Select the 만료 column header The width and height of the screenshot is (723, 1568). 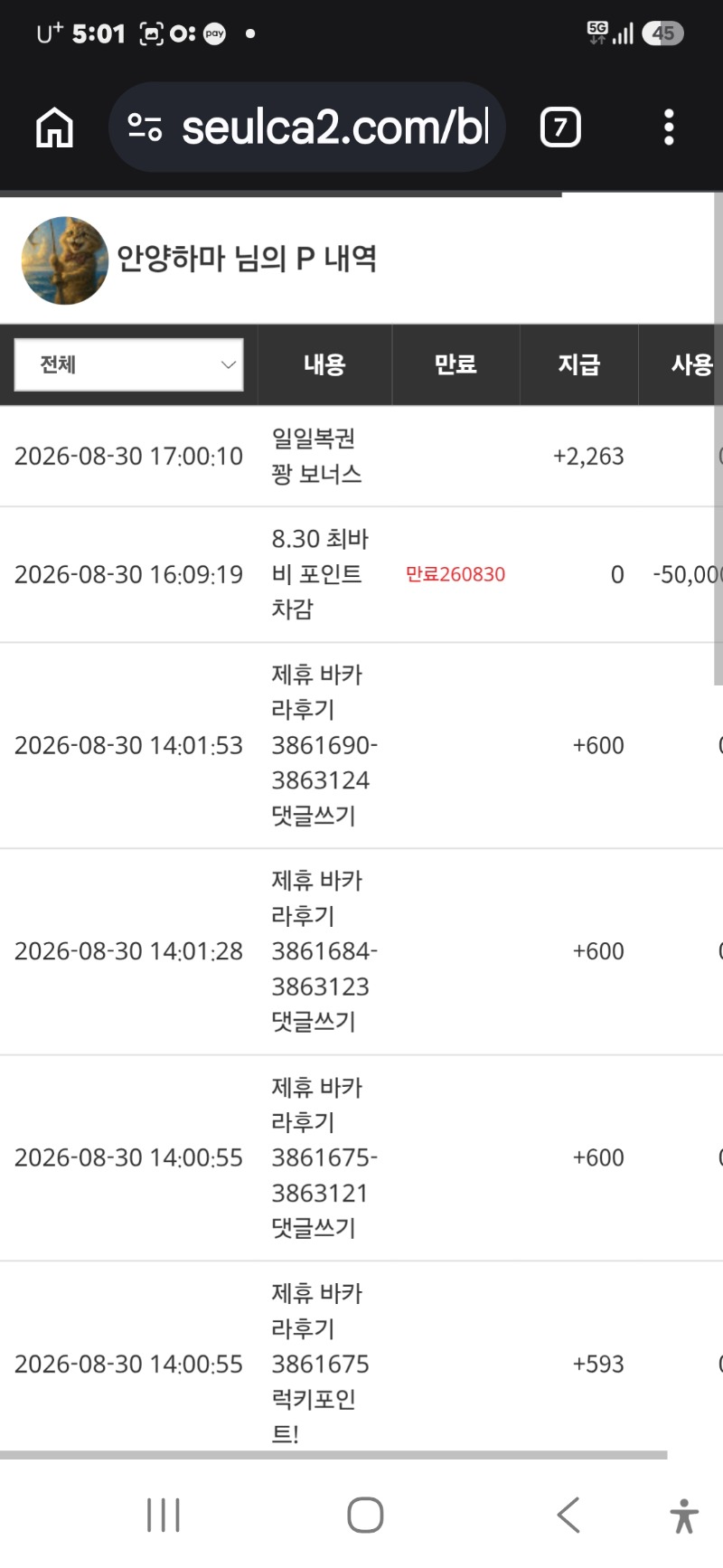point(455,364)
